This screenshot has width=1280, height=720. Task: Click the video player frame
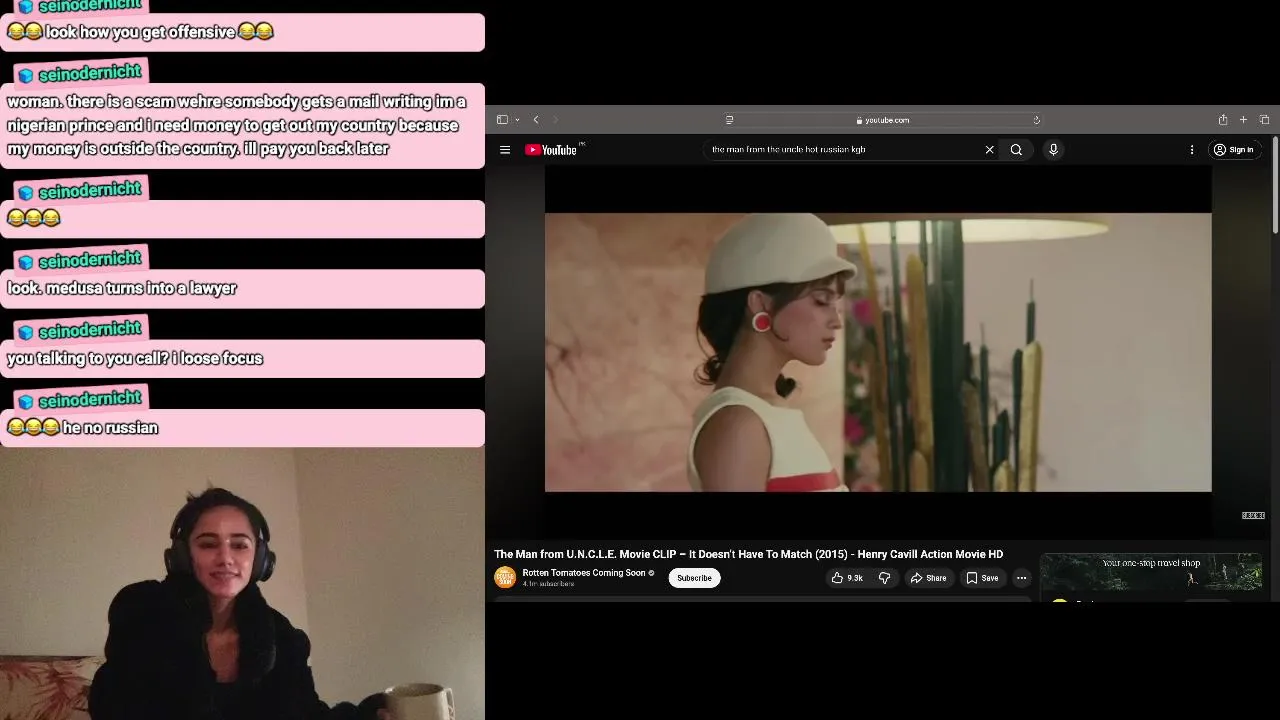pos(878,352)
